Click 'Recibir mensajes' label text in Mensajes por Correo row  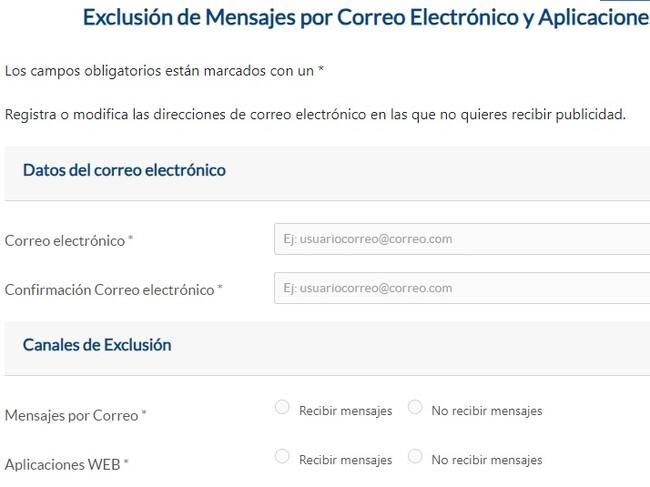coord(345,411)
